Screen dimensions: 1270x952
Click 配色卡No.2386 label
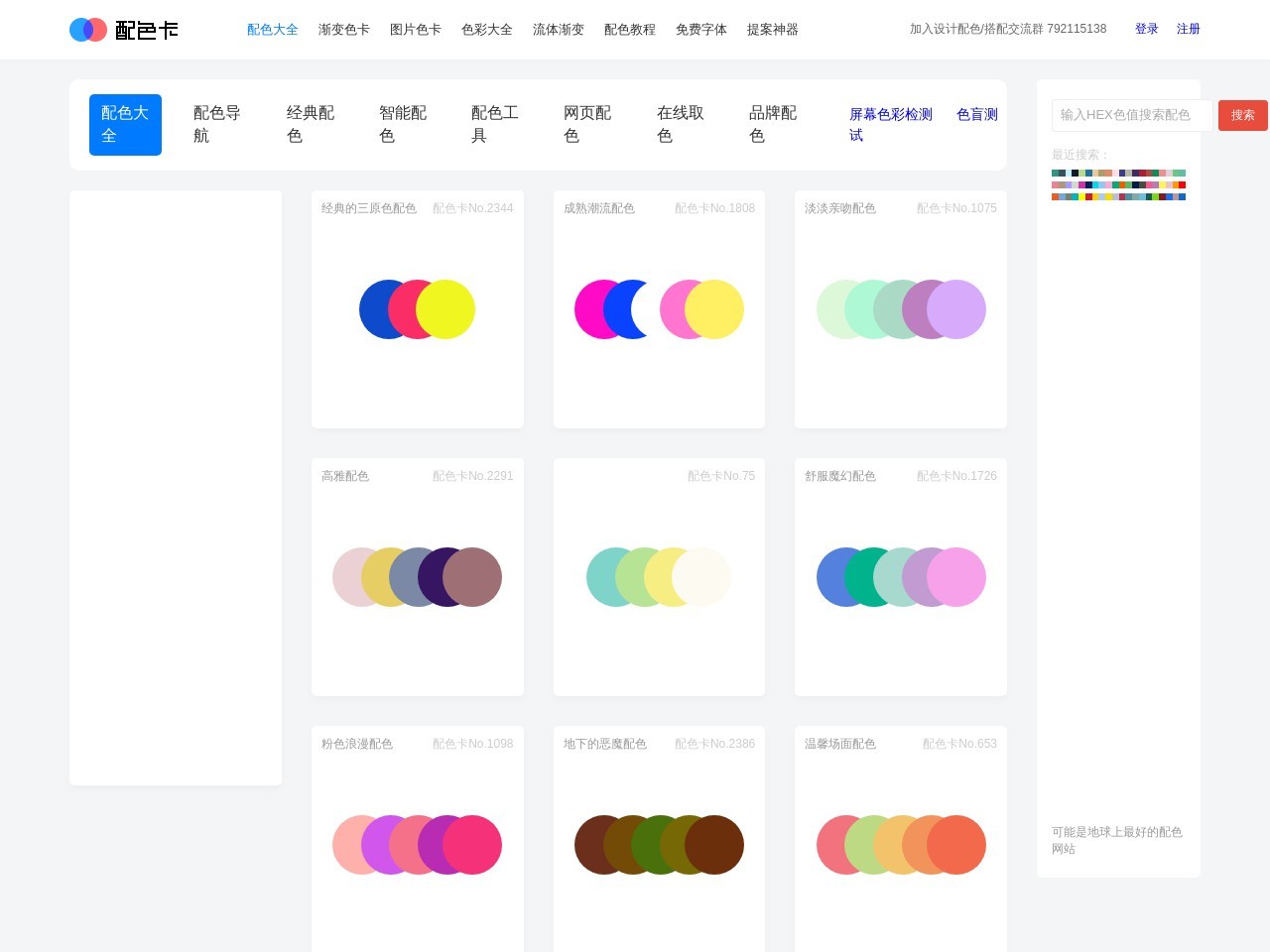tap(714, 744)
